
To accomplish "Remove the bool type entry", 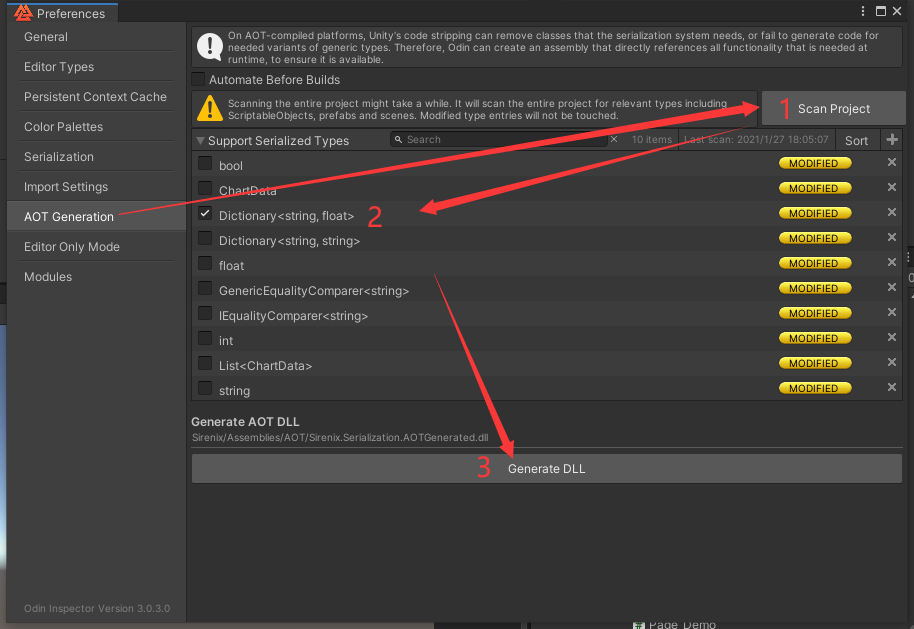I will click(891, 163).
